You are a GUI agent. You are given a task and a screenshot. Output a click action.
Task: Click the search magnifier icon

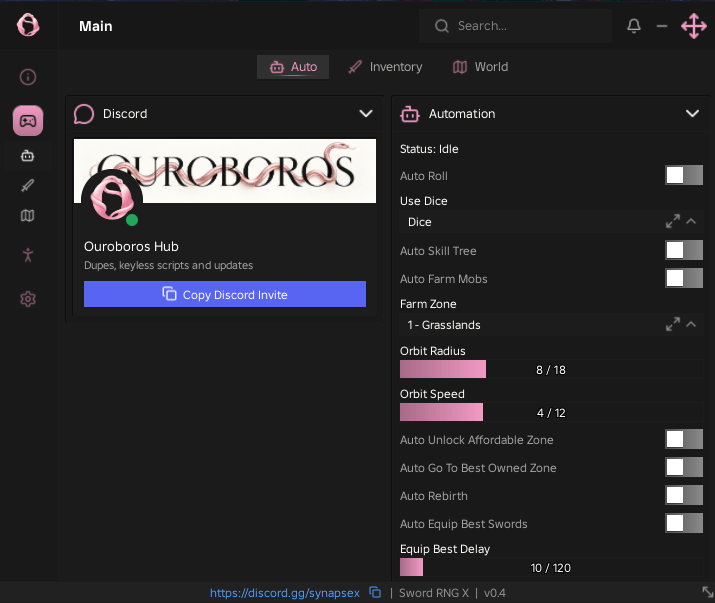pyautogui.click(x=441, y=26)
